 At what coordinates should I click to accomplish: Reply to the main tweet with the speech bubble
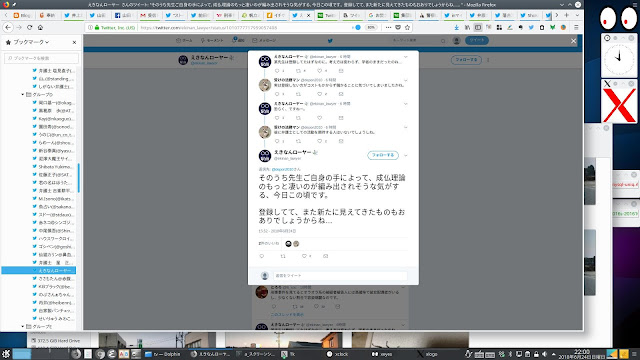(262, 256)
